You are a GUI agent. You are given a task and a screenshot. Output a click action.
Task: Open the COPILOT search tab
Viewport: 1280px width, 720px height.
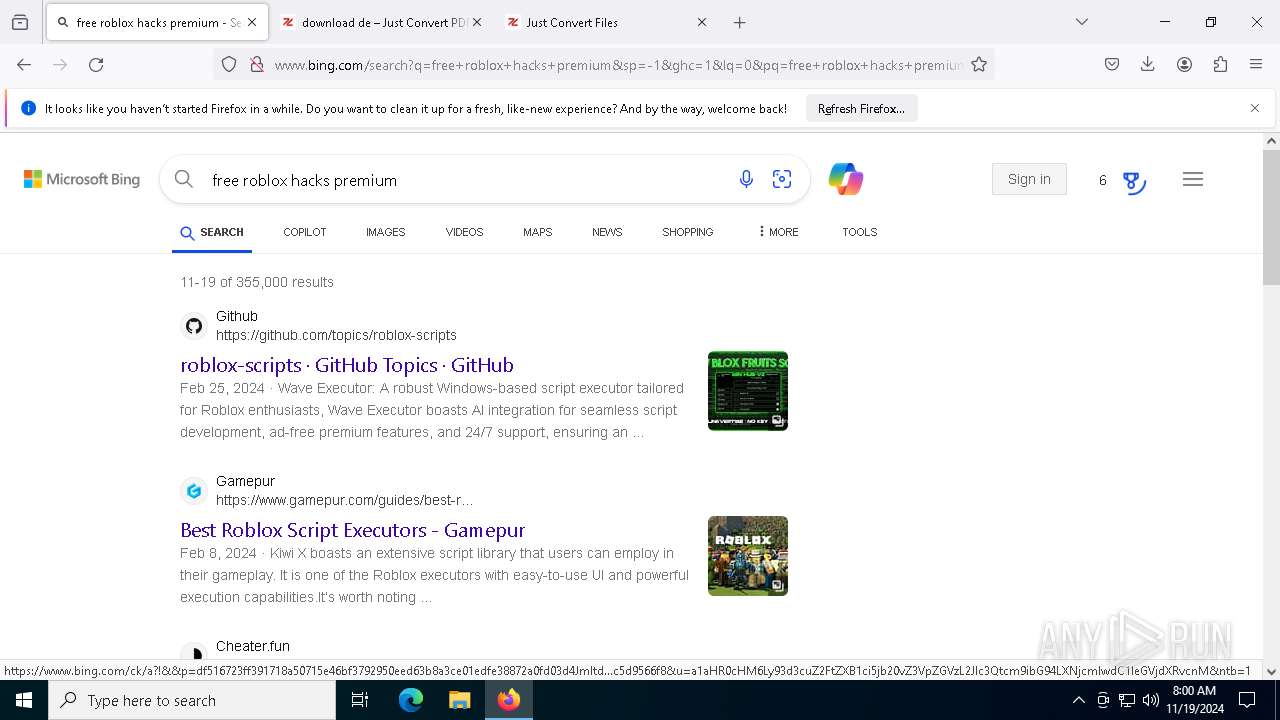(x=304, y=231)
